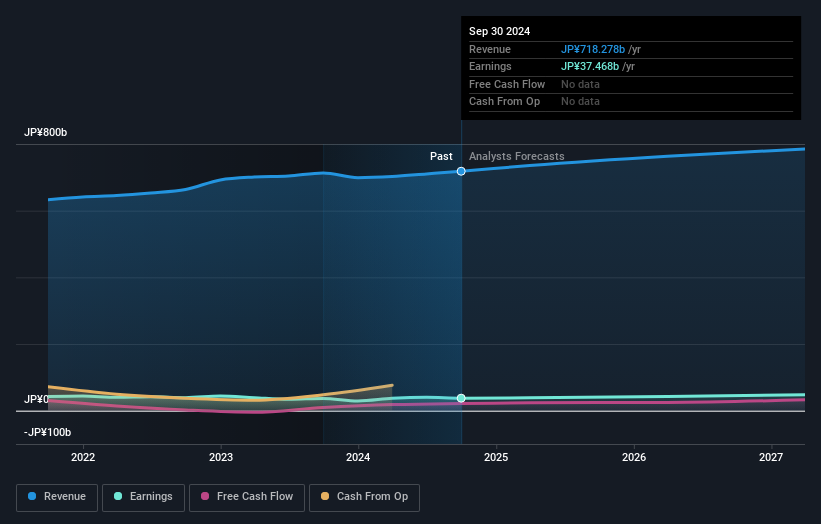Viewport: 821px width, 524px height.
Task: Click the 2024 x-axis label
Action: click(x=358, y=457)
